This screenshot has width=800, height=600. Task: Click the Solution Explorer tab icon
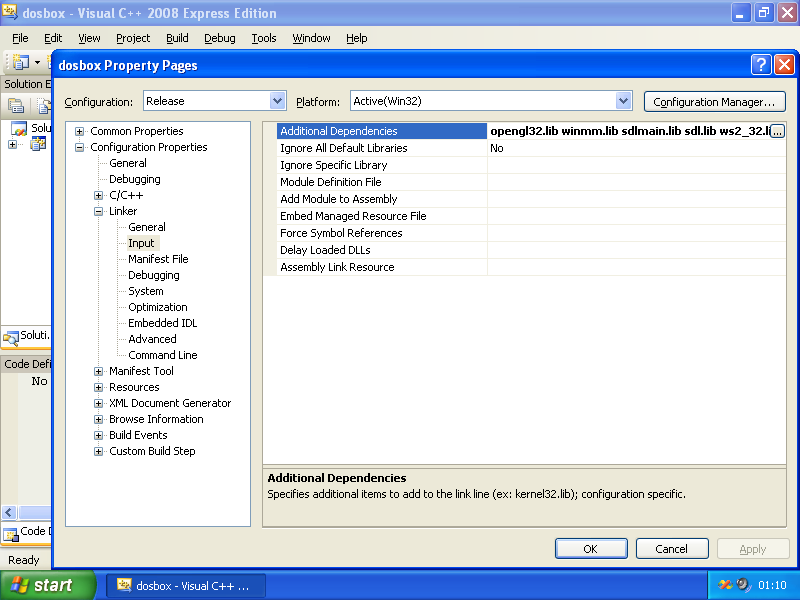coord(11,335)
